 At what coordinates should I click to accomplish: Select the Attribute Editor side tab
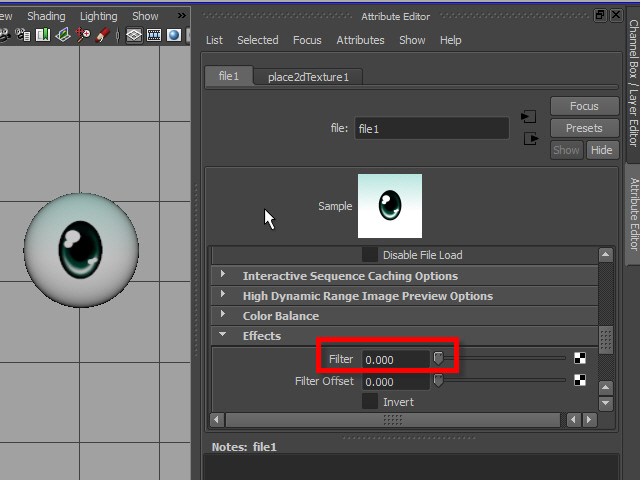pos(633,214)
